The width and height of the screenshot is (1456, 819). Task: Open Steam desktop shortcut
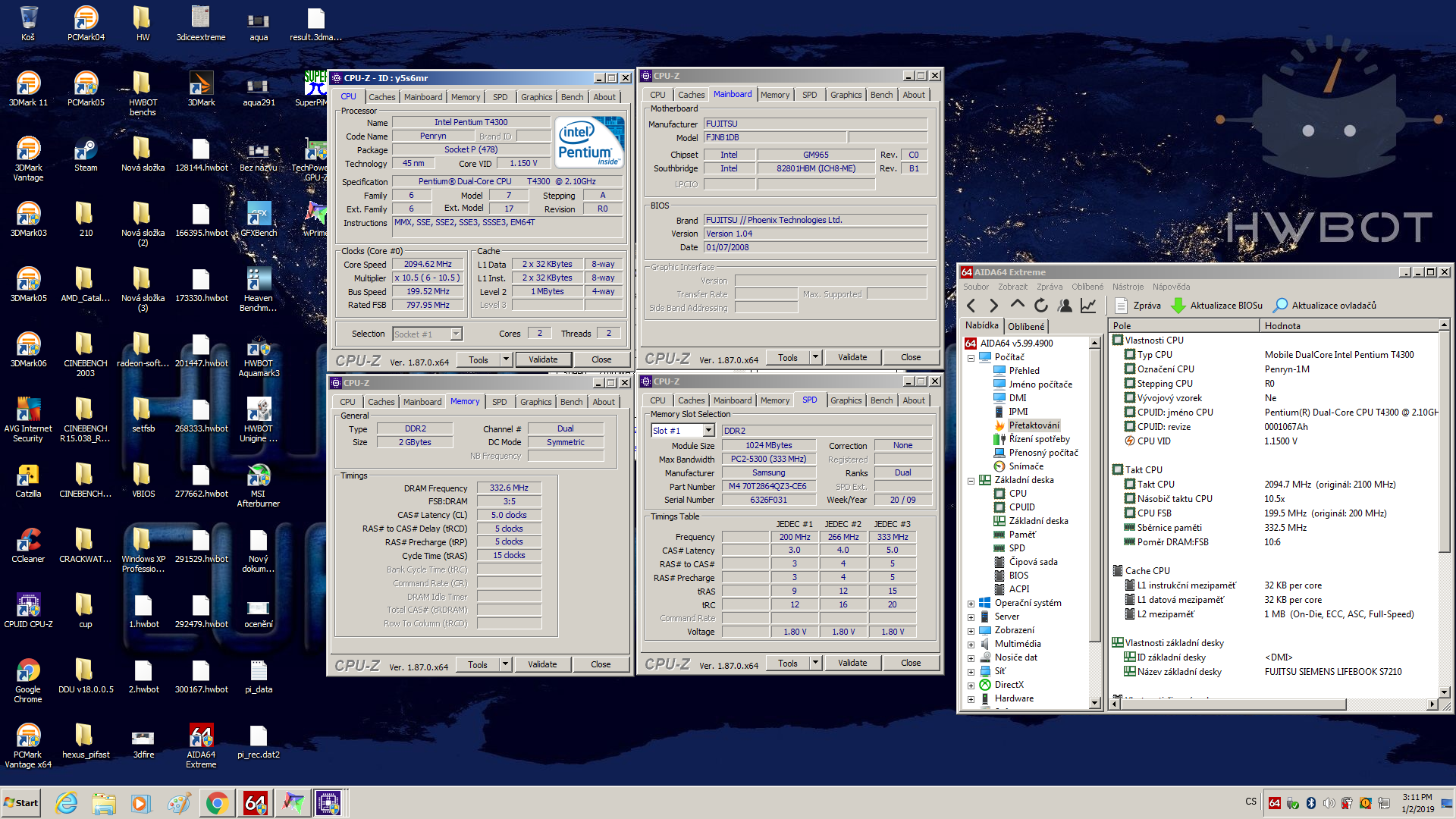coord(86,153)
